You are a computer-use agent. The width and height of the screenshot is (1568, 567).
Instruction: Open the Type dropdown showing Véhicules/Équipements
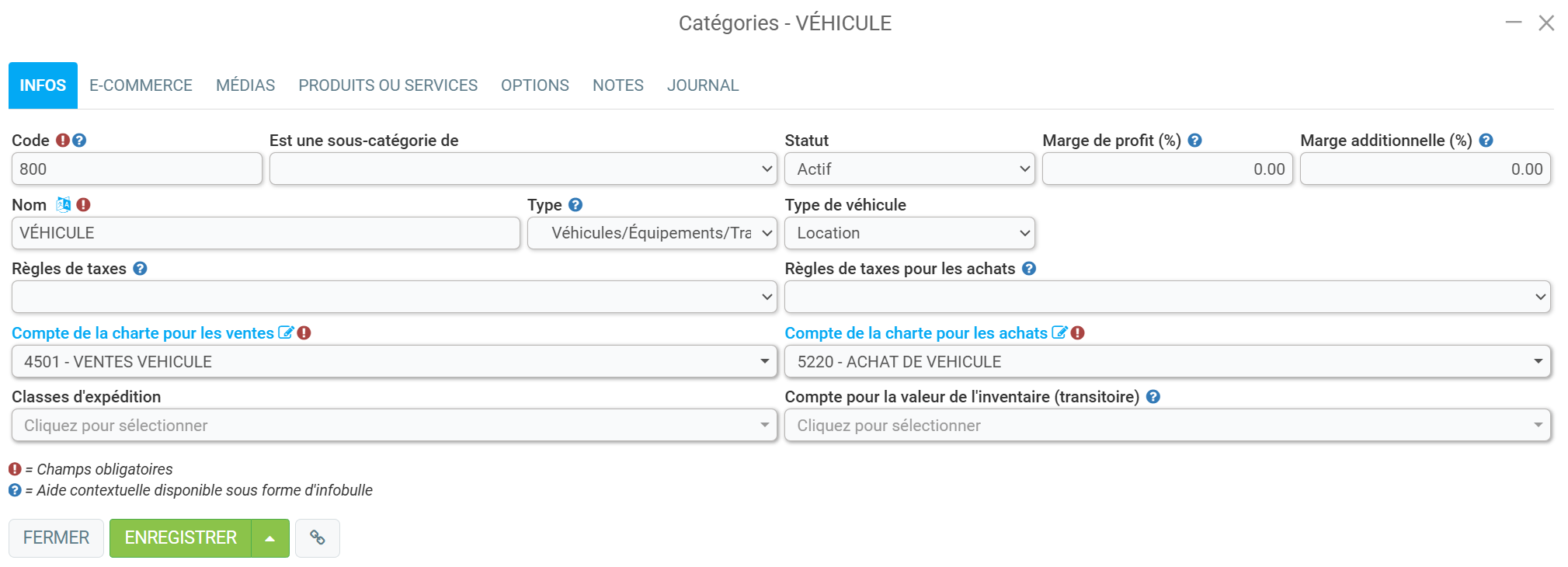(652, 233)
